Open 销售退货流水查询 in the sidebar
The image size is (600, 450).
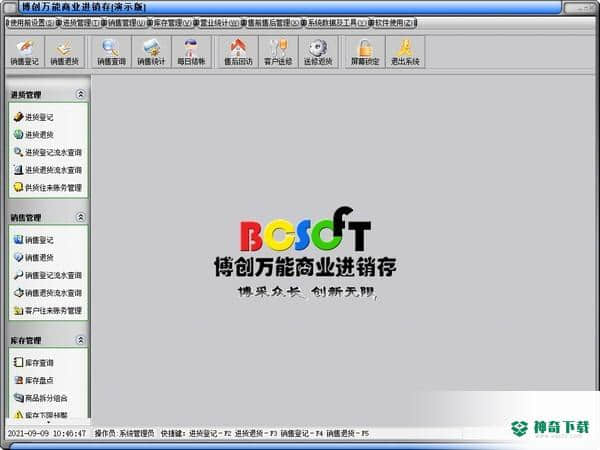click(48, 293)
